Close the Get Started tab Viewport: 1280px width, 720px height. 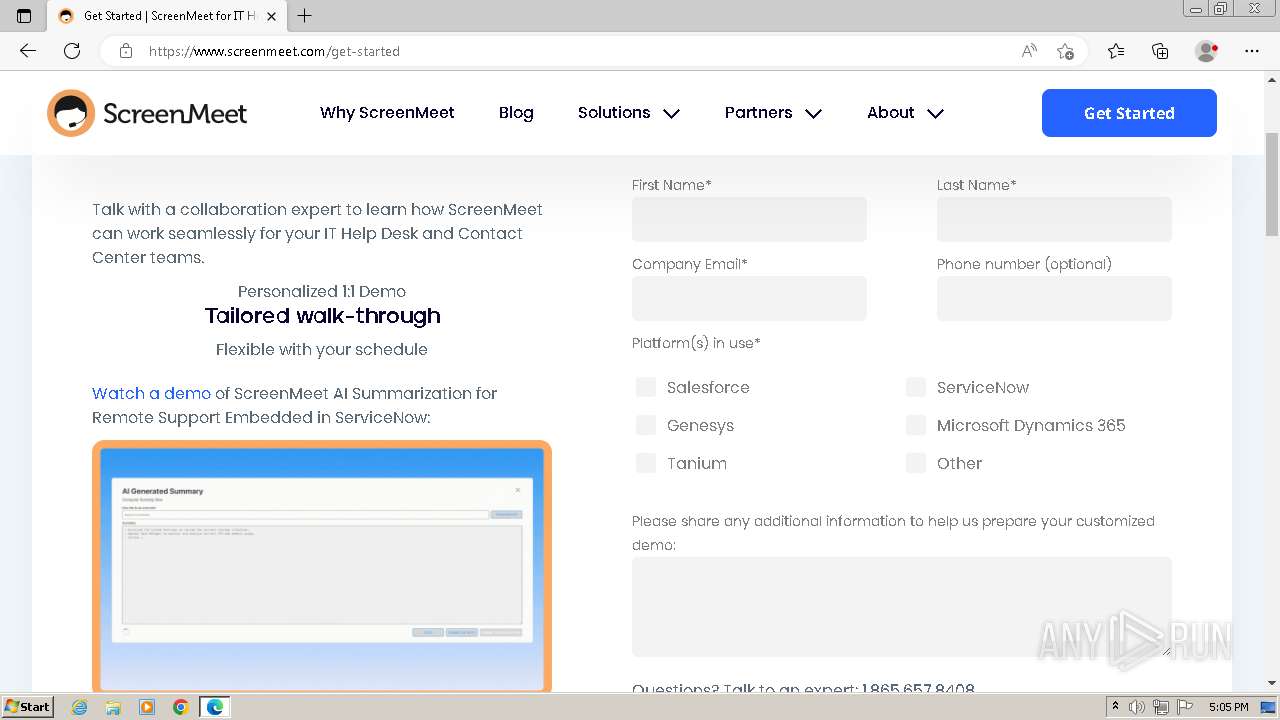tap(271, 16)
